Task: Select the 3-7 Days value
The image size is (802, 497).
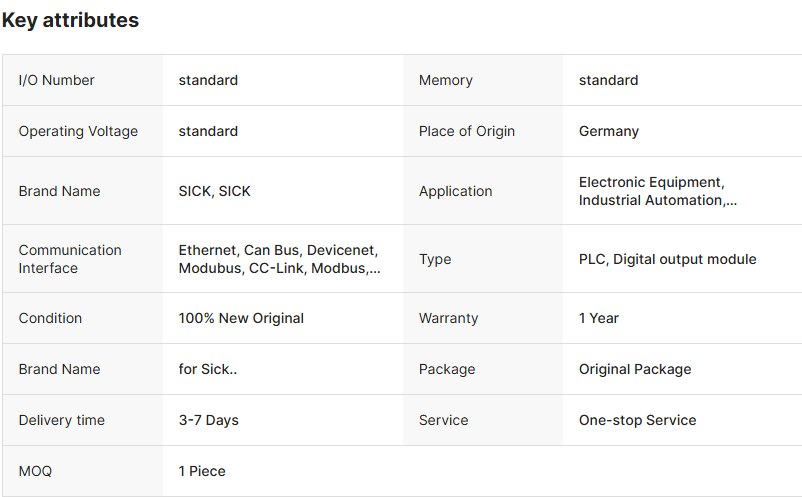Action: tap(208, 420)
